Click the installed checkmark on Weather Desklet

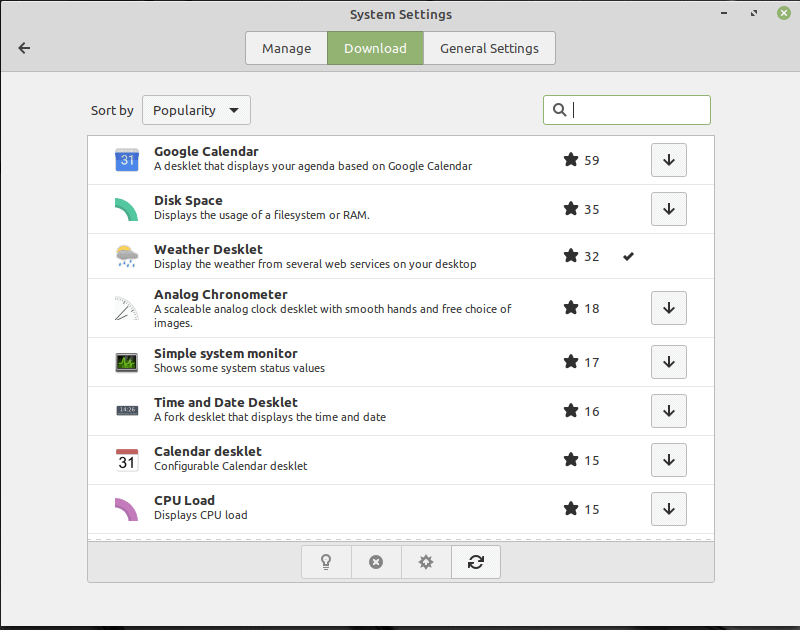click(x=628, y=256)
